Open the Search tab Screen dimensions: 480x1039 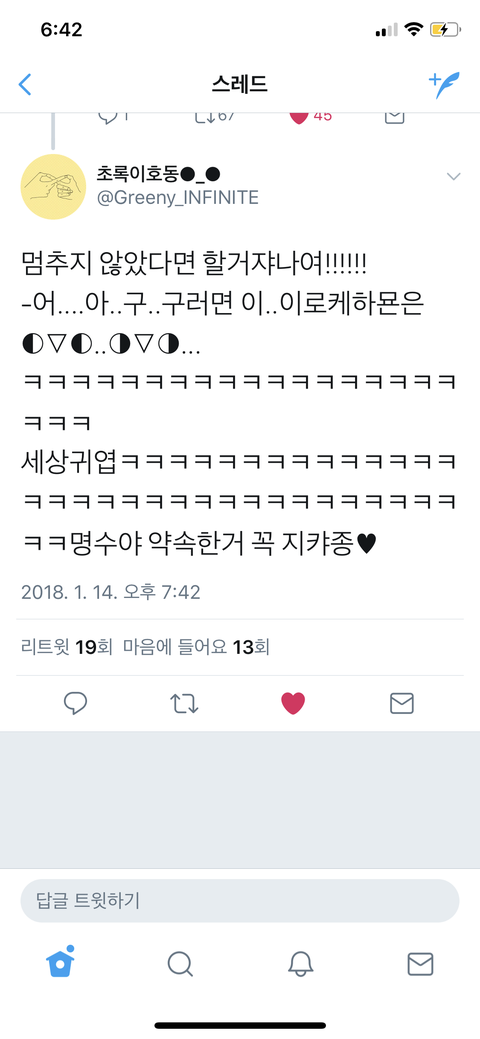click(180, 964)
